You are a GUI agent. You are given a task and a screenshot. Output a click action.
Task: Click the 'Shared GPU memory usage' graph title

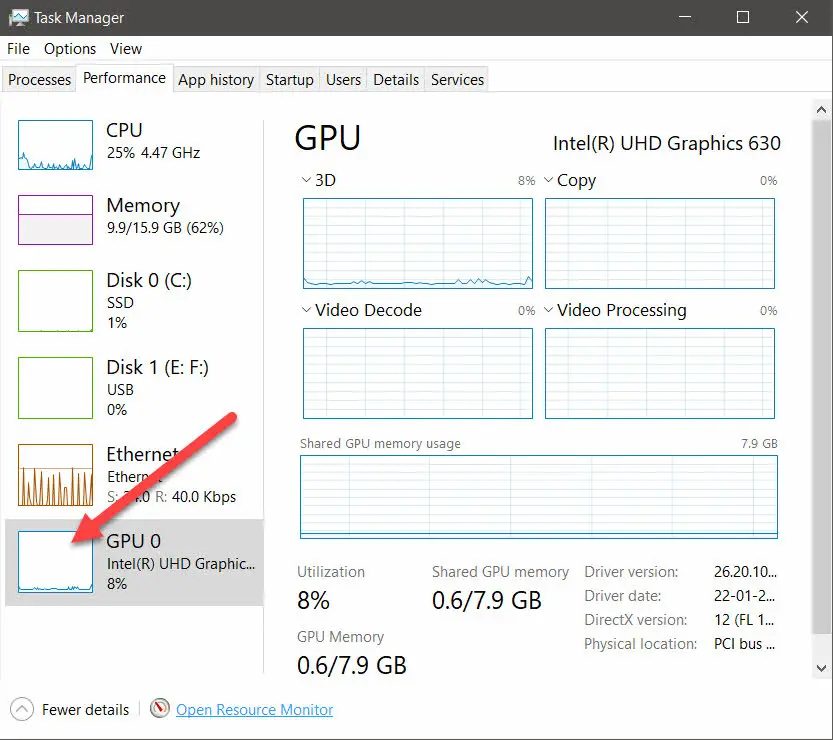[x=380, y=444]
